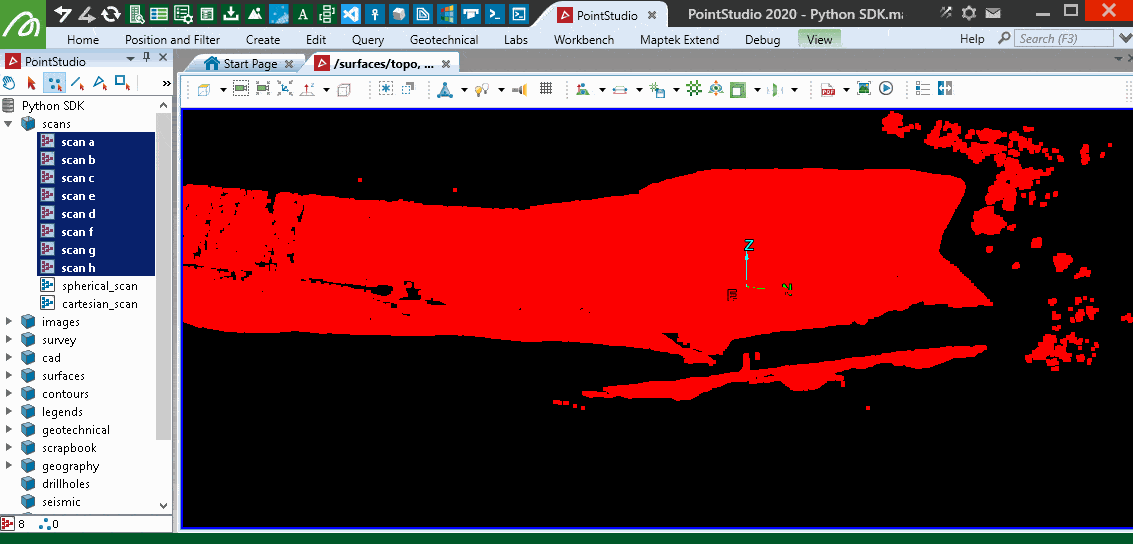1133x544 pixels.
Task: Click the blue play button in view toolbar
Action: click(x=886, y=89)
